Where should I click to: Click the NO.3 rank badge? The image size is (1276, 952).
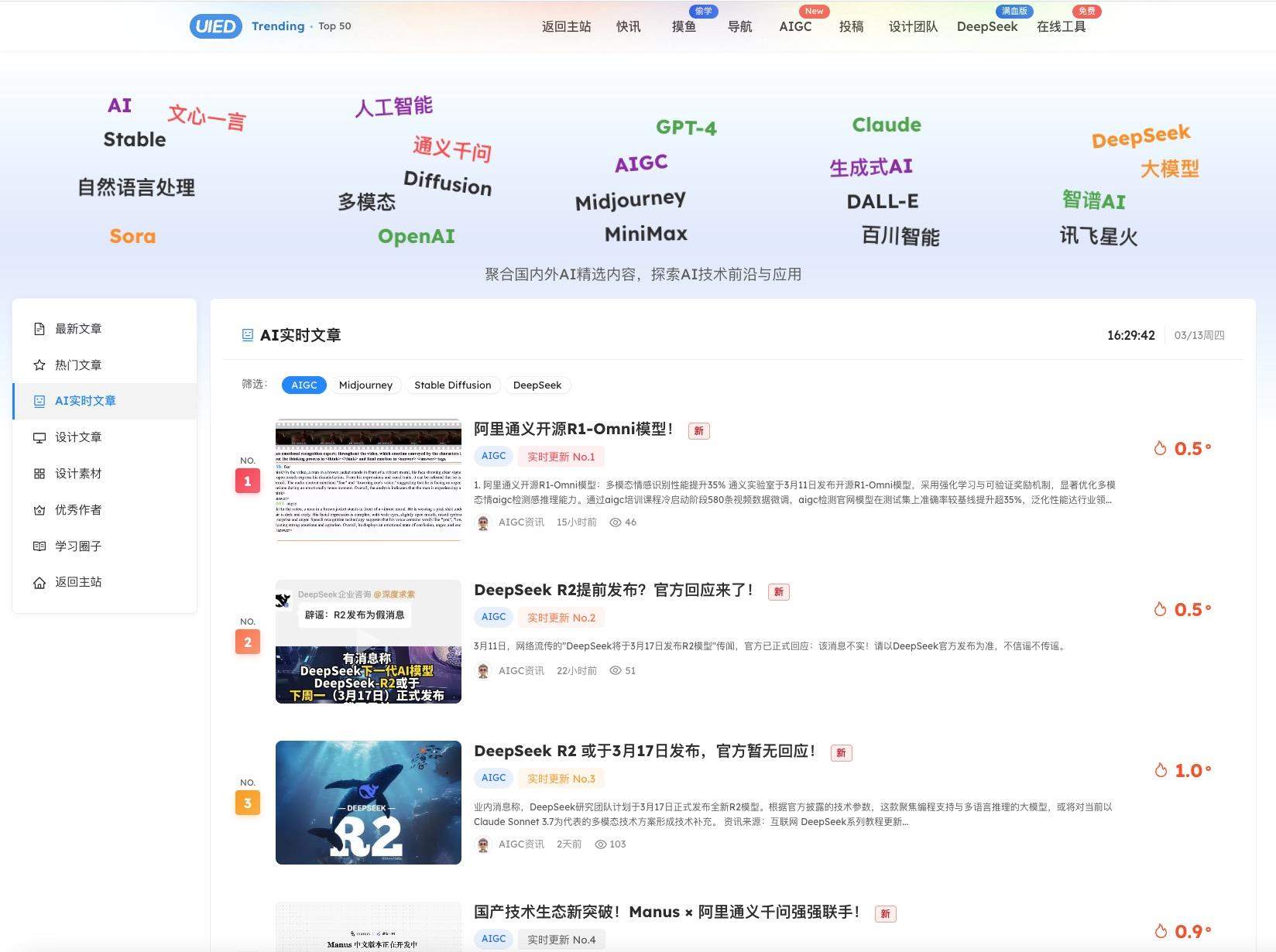pyautogui.click(x=248, y=803)
